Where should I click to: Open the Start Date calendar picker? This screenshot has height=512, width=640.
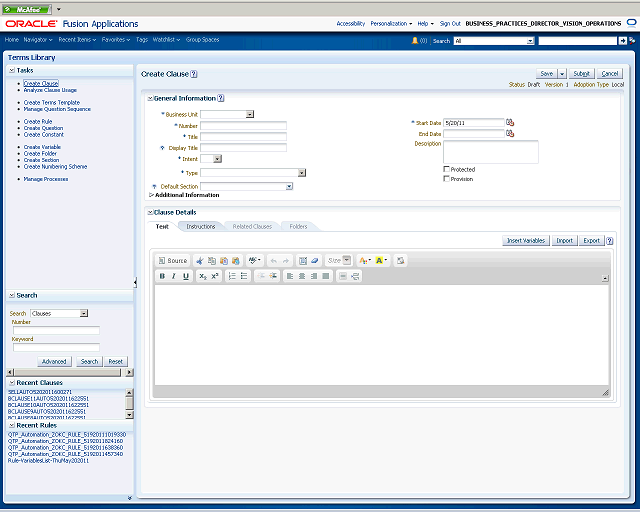pyautogui.click(x=510, y=122)
